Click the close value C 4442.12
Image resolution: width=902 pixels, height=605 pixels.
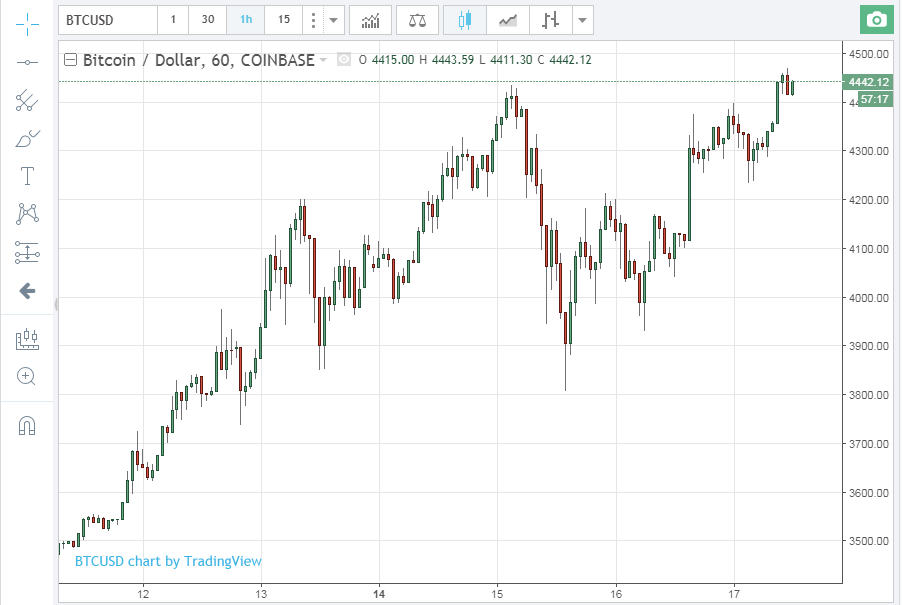click(x=564, y=60)
